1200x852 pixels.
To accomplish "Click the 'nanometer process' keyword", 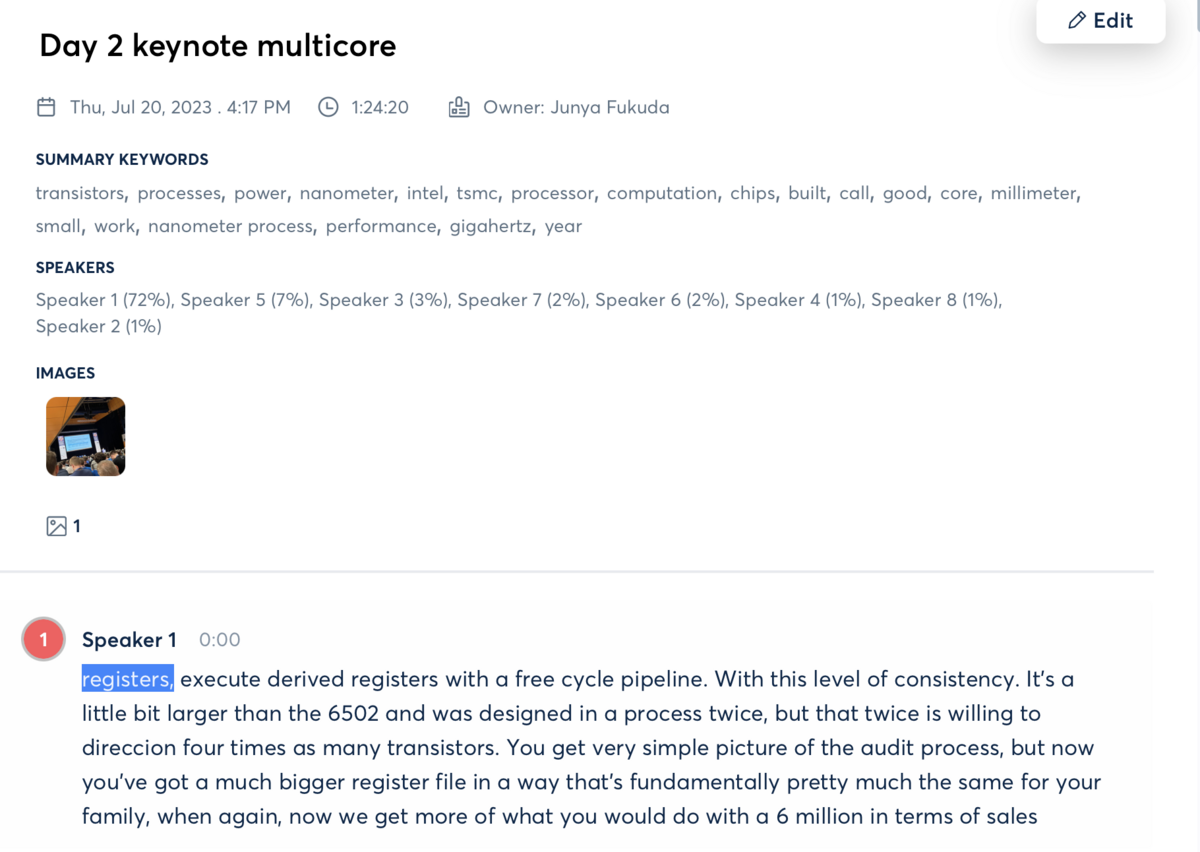I will click(232, 226).
